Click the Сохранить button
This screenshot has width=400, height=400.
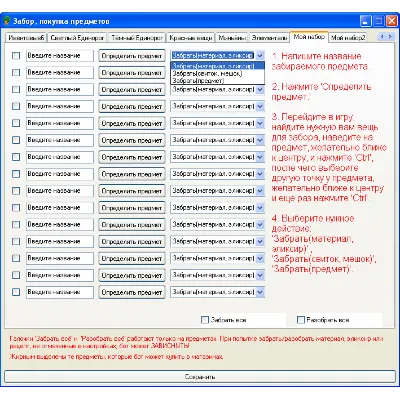[x=200, y=377]
